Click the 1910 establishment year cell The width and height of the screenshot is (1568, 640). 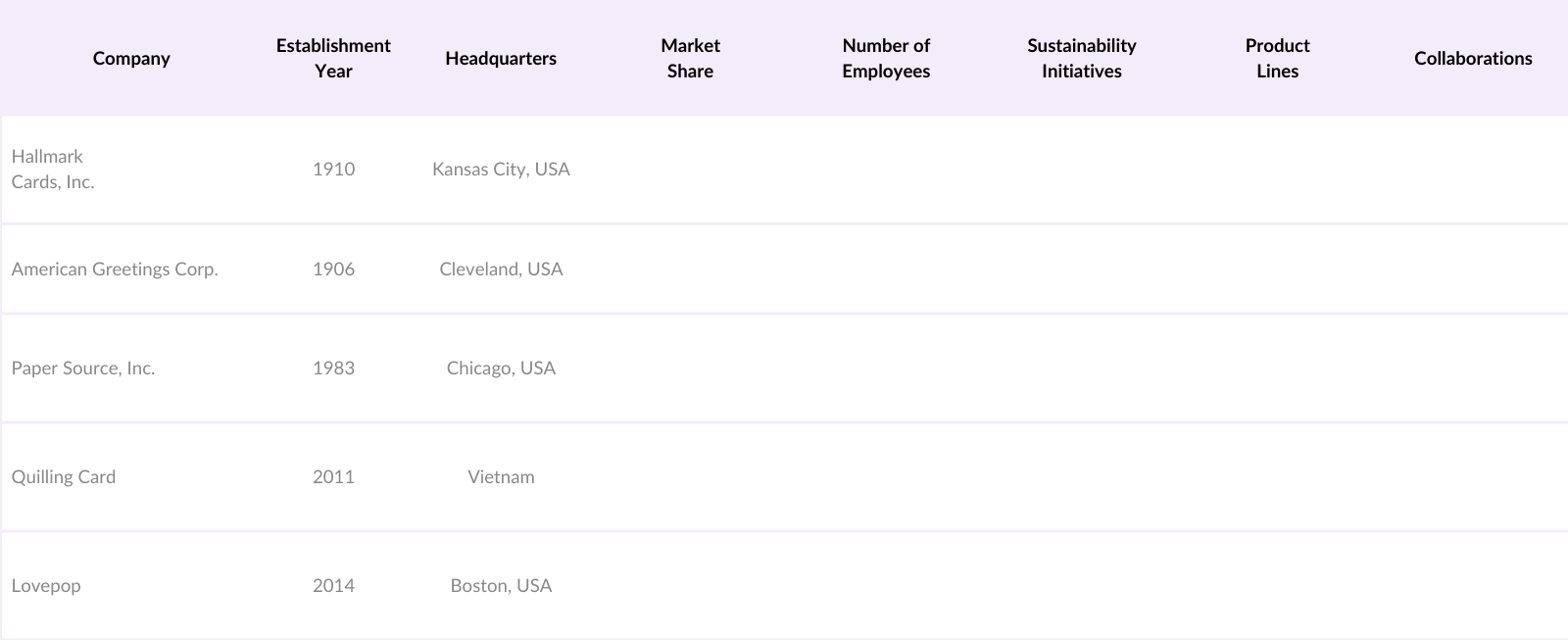click(x=333, y=169)
